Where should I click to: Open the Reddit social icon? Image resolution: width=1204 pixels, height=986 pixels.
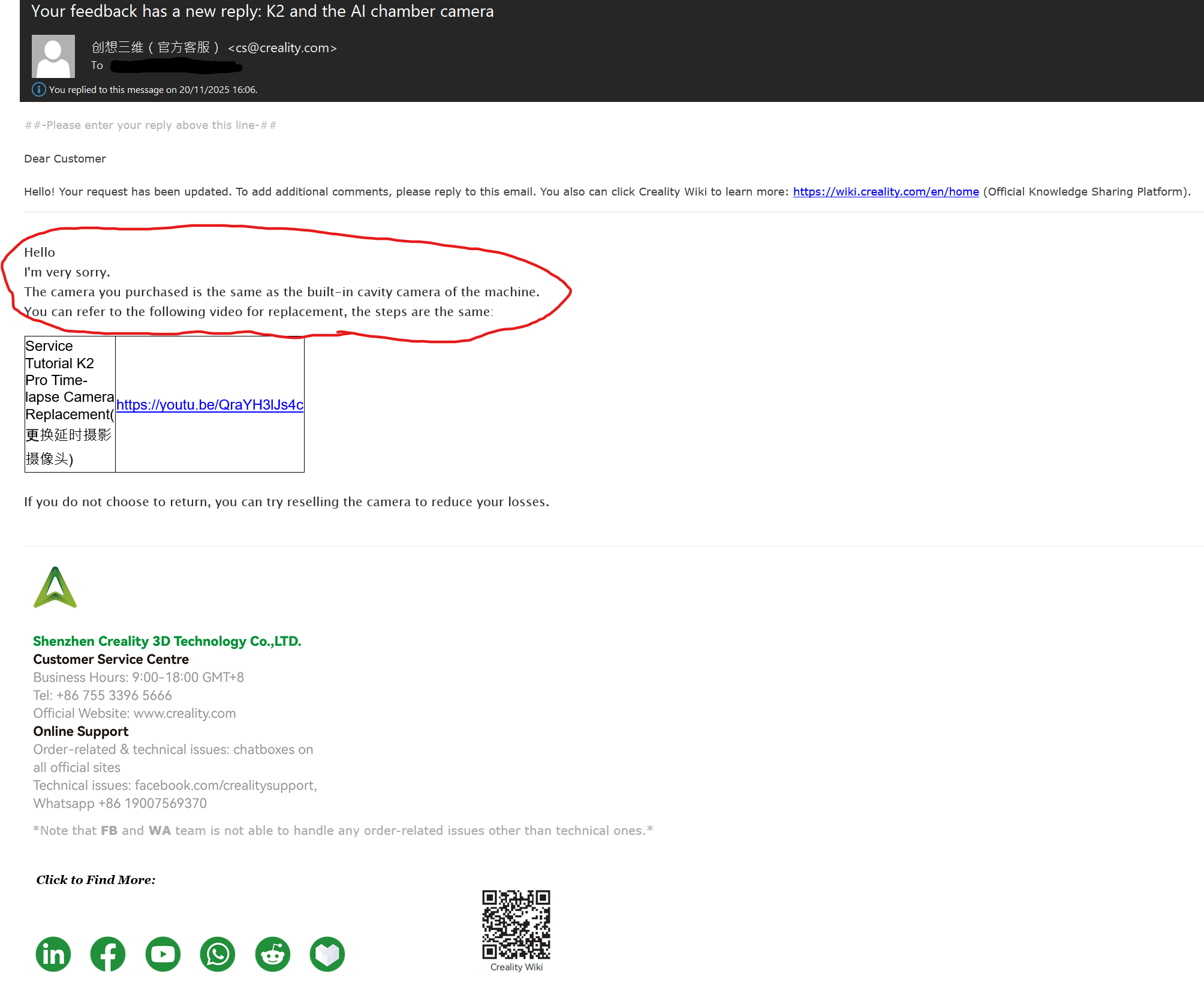pyautogui.click(x=273, y=954)
